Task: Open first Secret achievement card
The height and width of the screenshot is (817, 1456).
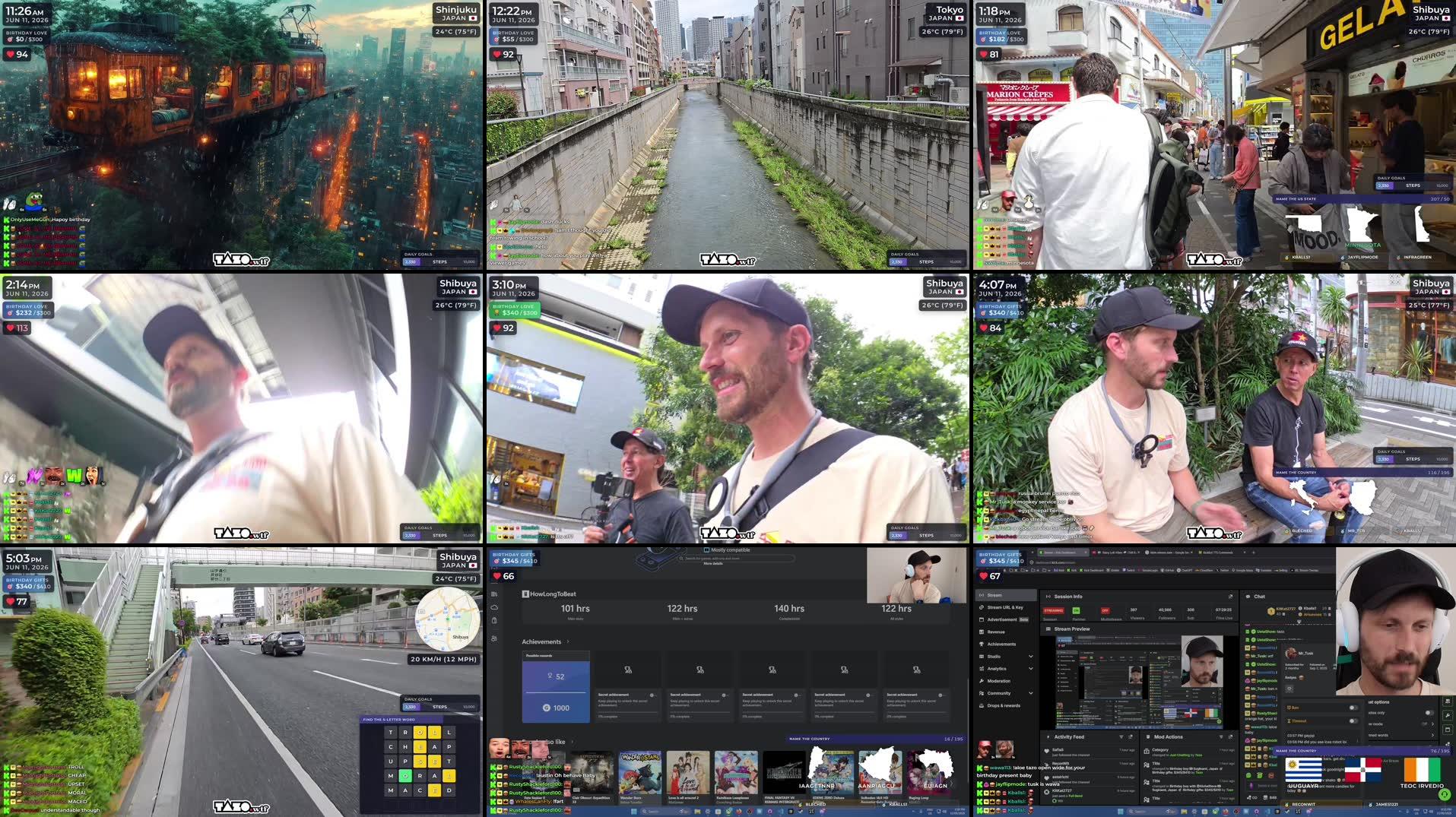Action: pos(627,687)
